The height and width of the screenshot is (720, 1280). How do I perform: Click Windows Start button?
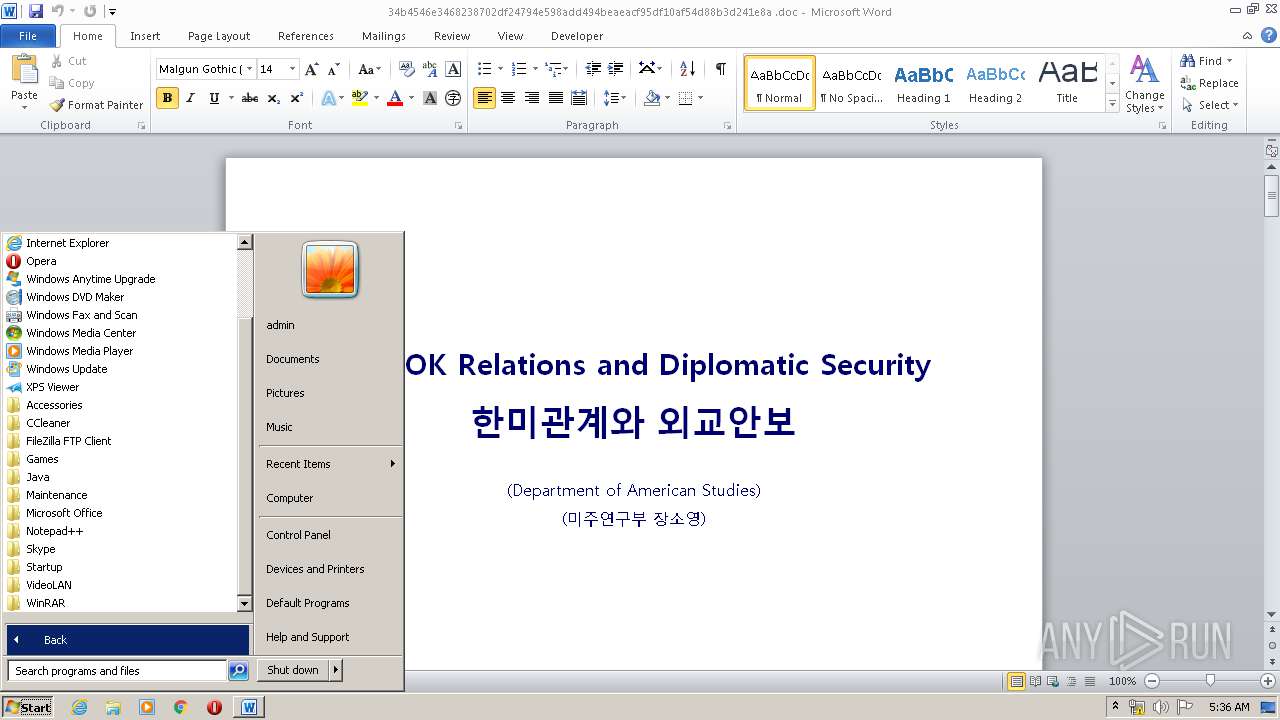coord(28,707)
